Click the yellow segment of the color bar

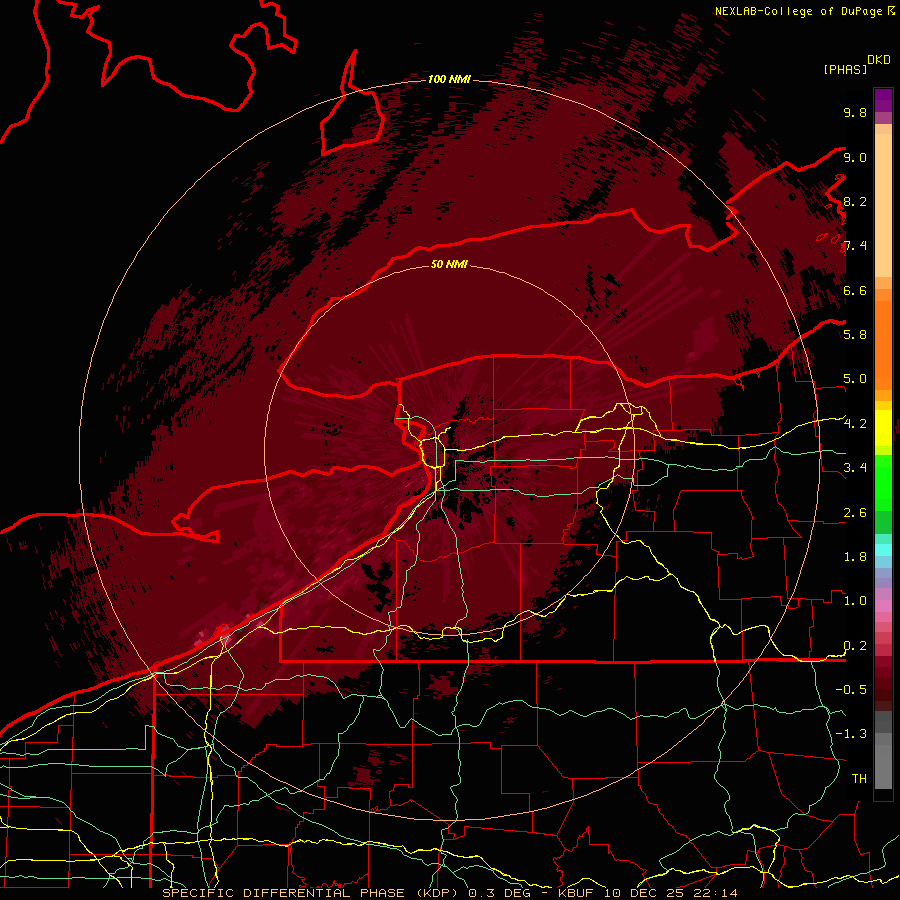point(883,428)
